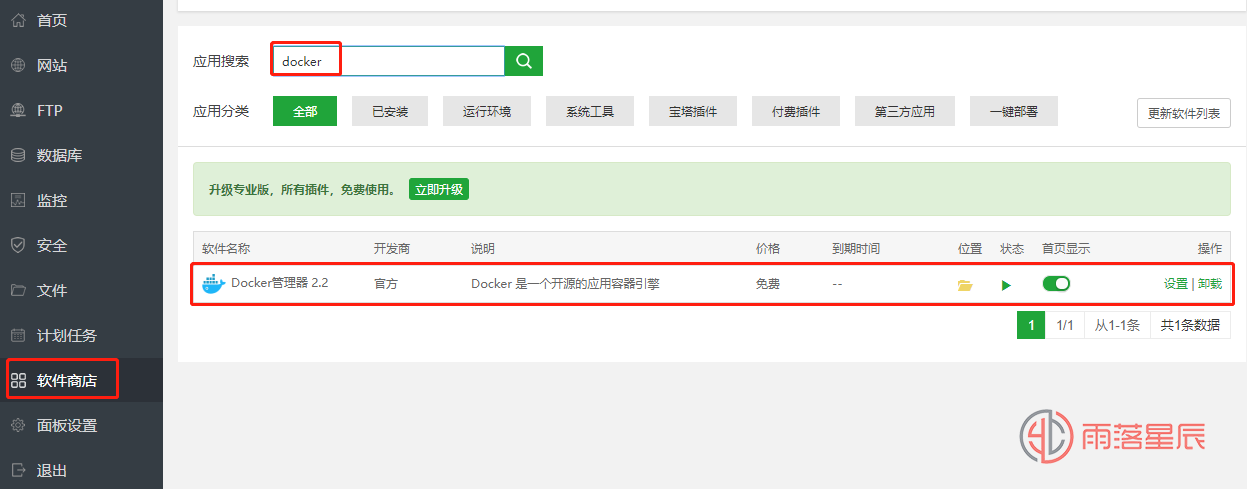Click the green search magnifier button
The height and width of the screenshot is (489, 1247).
(x=524, y=61)
